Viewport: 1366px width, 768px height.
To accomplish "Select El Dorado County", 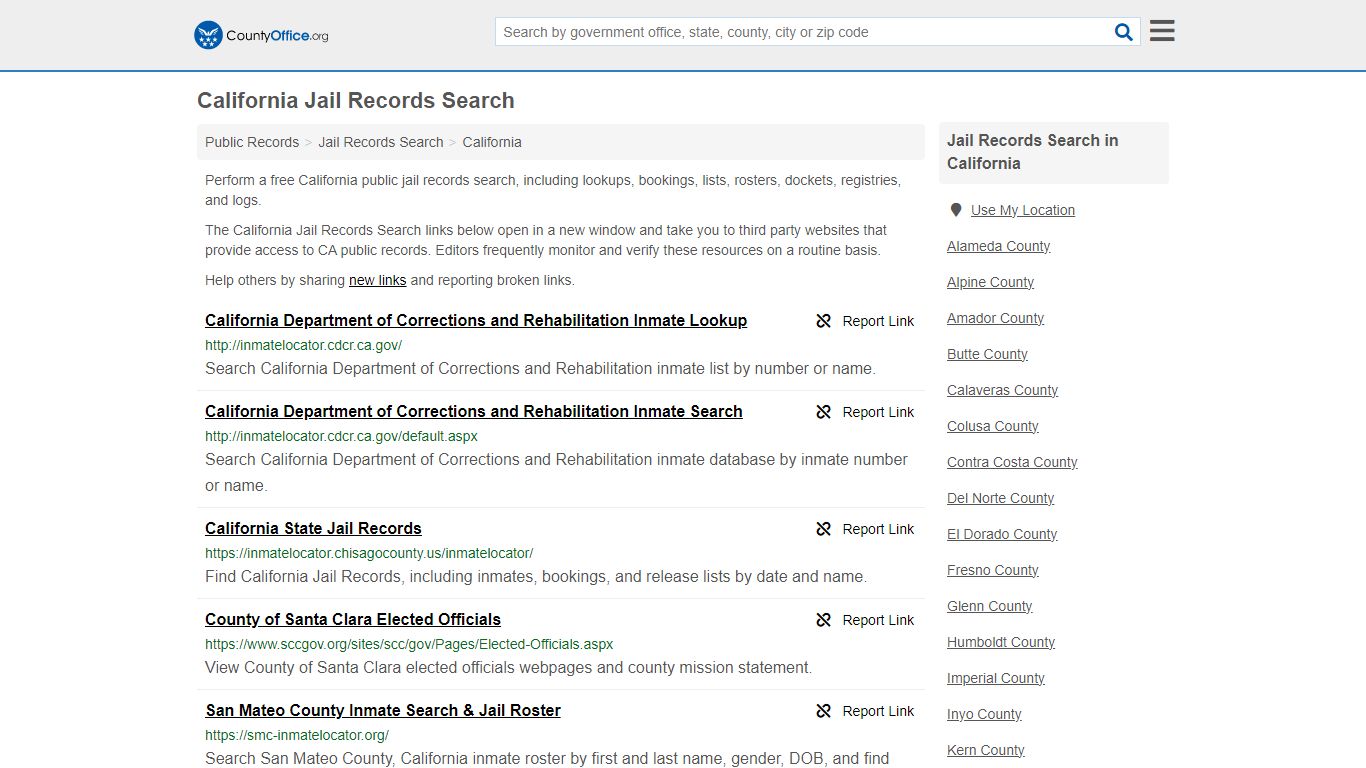I will [x=1002, y=534].
